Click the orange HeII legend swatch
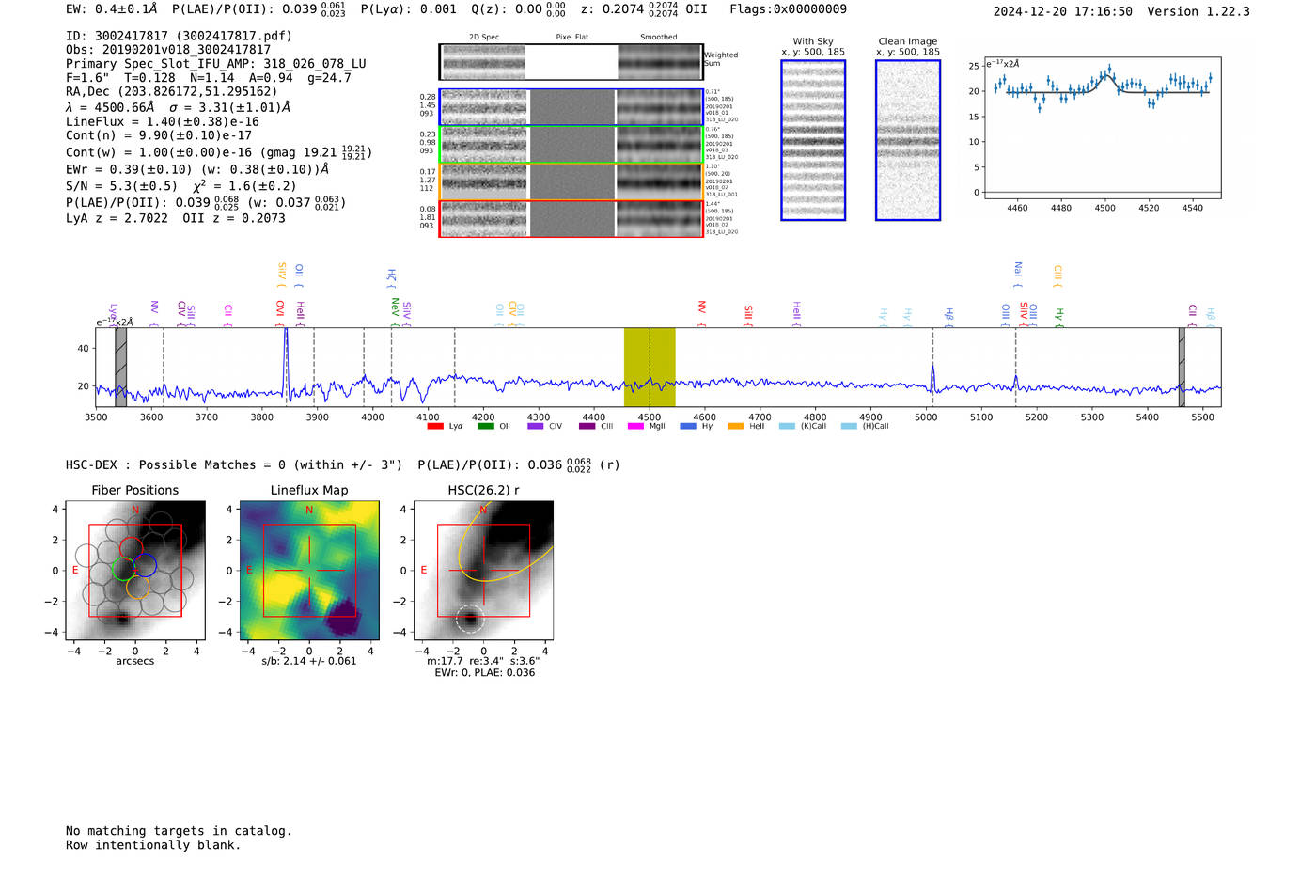The image size is (1316, 896). (735, 426)
